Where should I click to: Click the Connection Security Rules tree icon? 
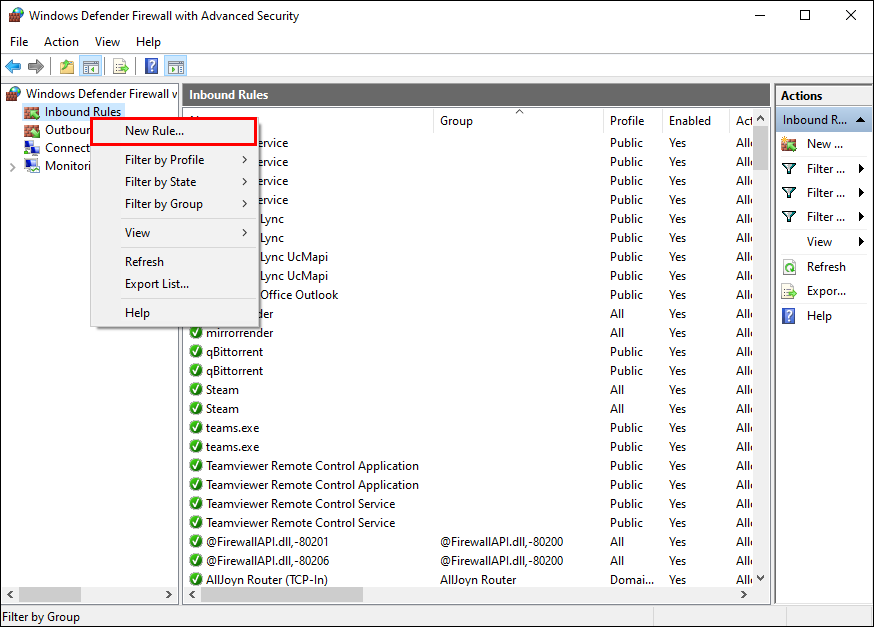coord(32,148)
